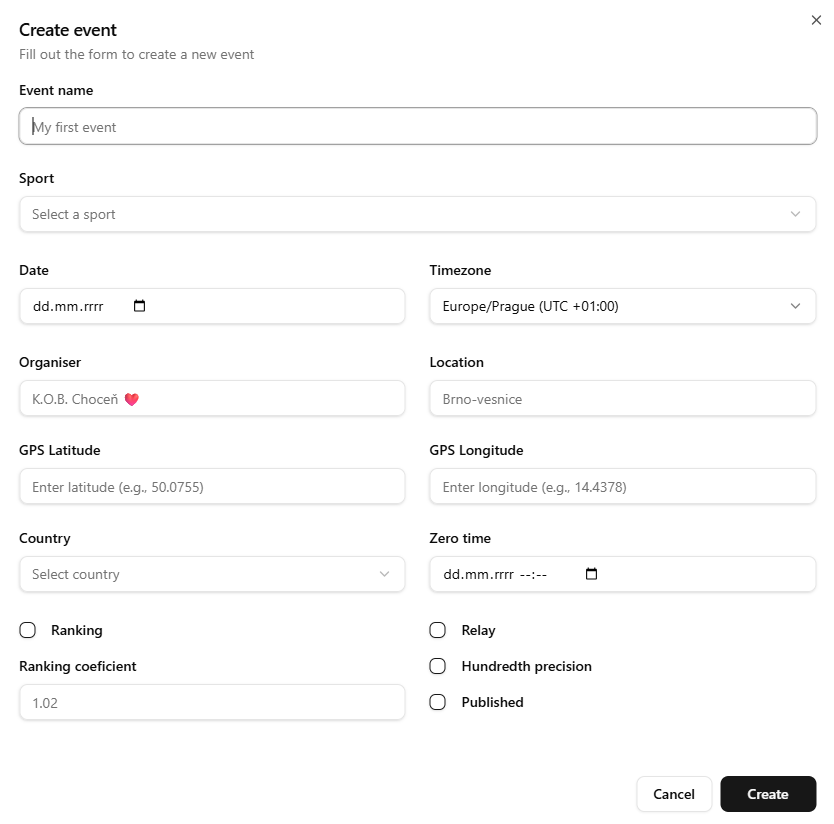Click the Country dropdown chevron
834x824 pixels.
tap(384, 574)
